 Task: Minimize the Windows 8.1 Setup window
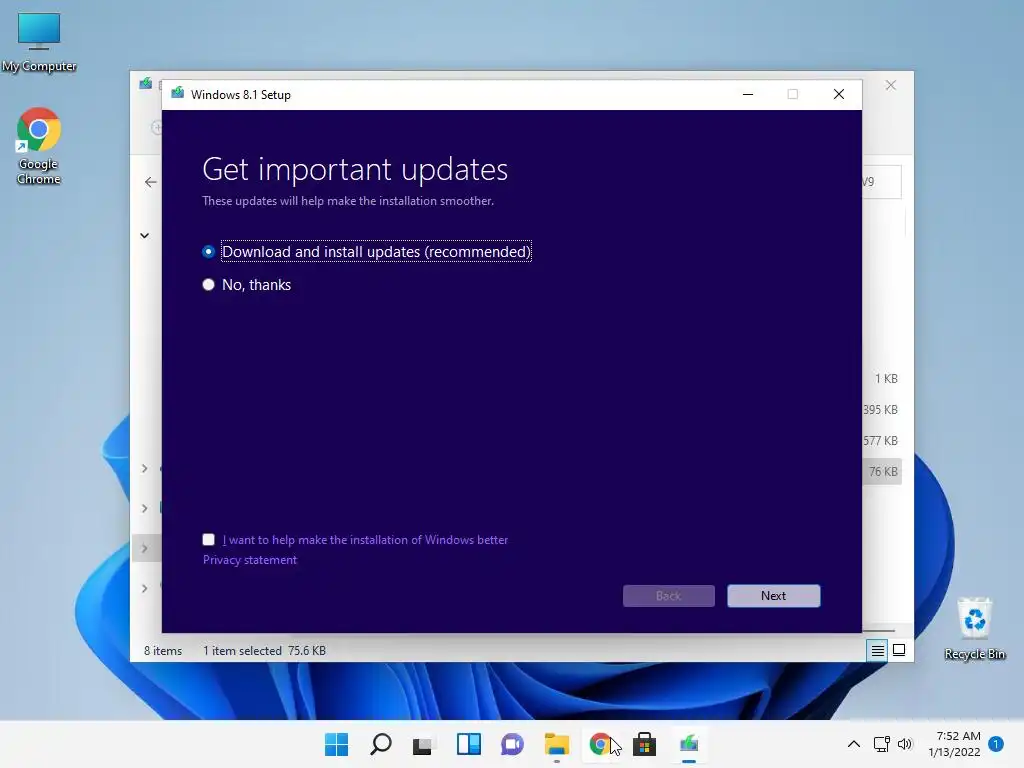coord(748,94)
